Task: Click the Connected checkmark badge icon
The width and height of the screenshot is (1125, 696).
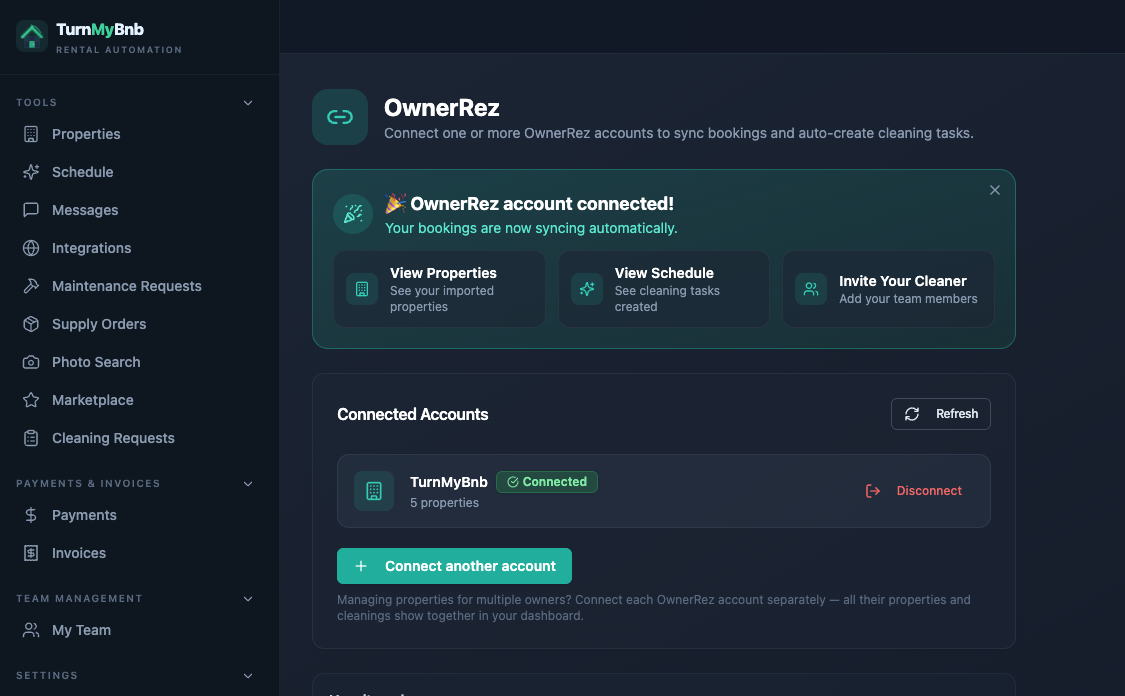Action: pyautogui.click(x=513, y=482)
